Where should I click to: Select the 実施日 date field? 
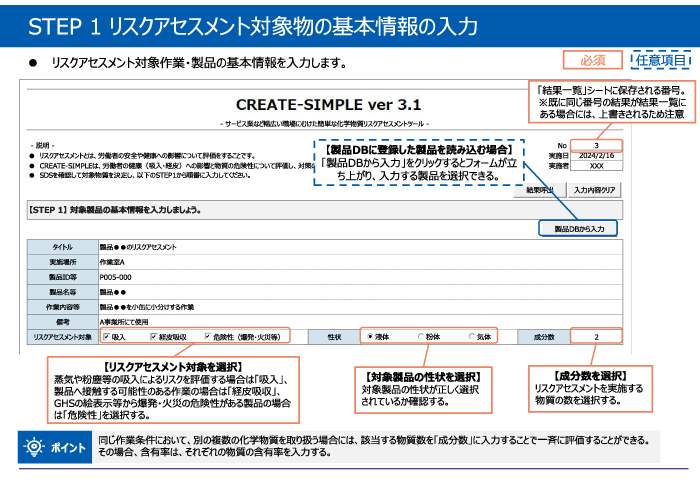(x=598, y=156)
